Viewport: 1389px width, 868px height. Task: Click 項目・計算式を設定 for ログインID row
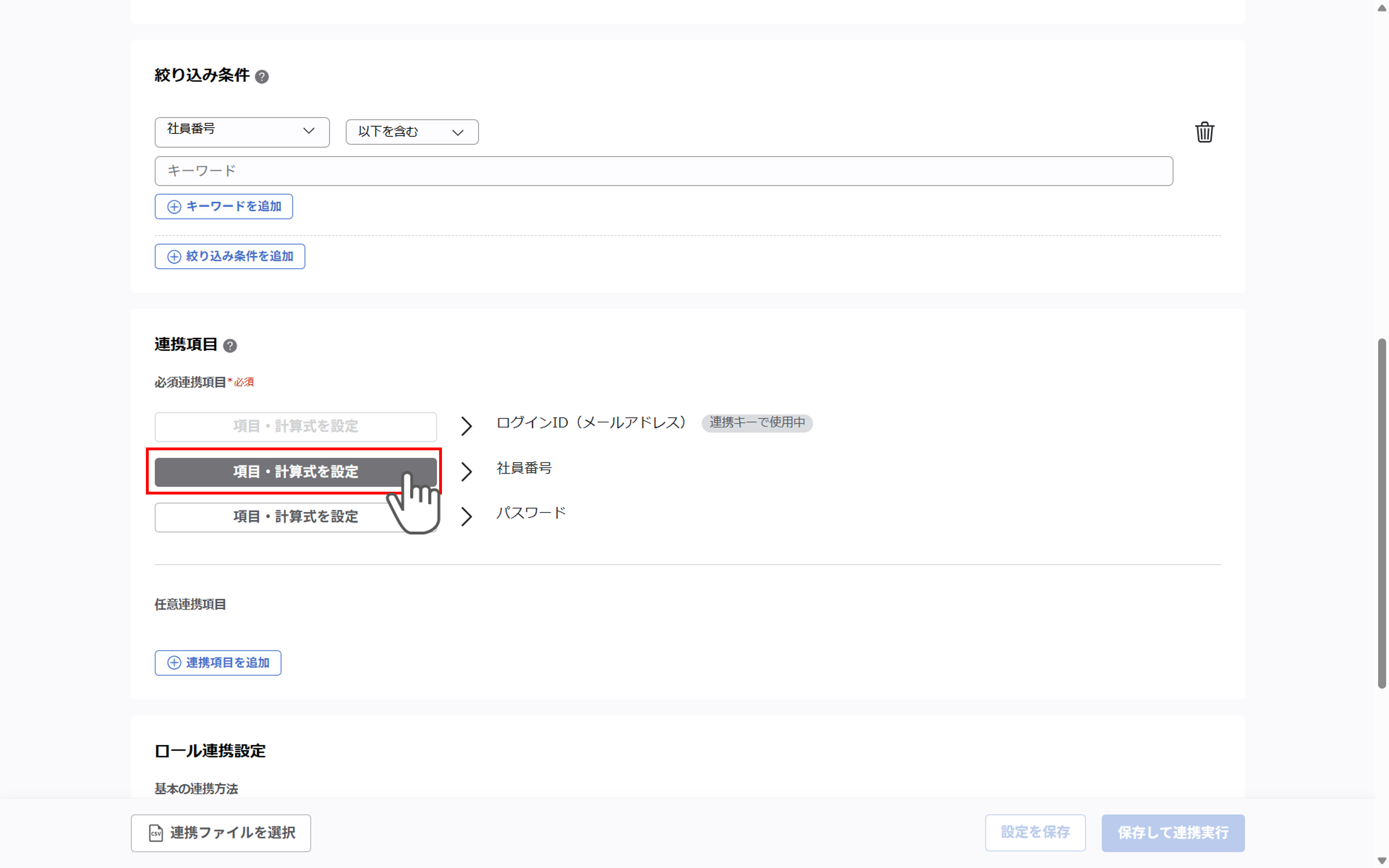pyautogui.click(x=296, y=426)
